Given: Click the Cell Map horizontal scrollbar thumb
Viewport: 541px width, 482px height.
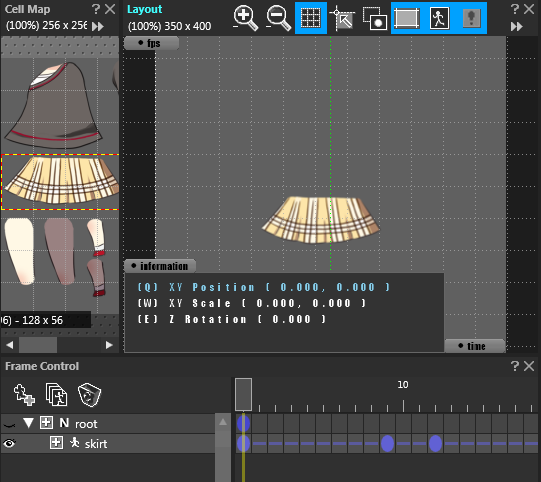Looking at the screenshot, I should (38, 345).
